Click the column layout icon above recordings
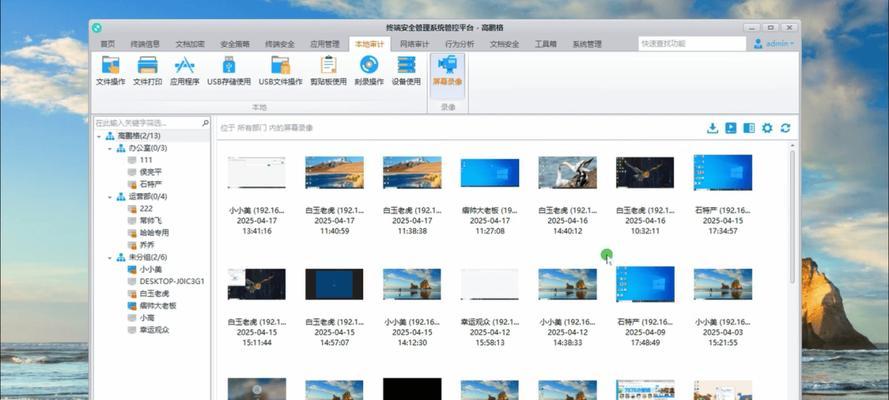Viewport: 889px width, 400px height. tap(749, 128)
